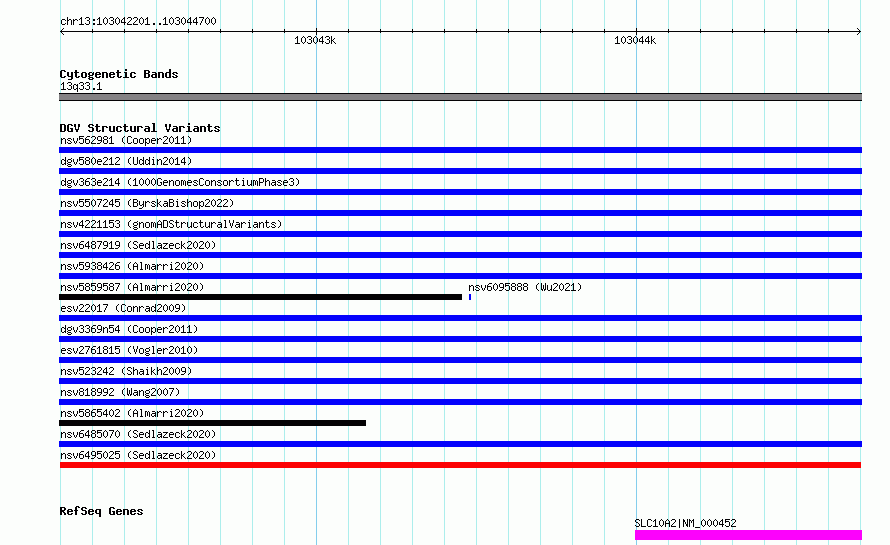Screen dimensions: 890x545
Task: Open the dgv3369n54 (Cooper2011) blue bar
Action: tap(460, 339)
